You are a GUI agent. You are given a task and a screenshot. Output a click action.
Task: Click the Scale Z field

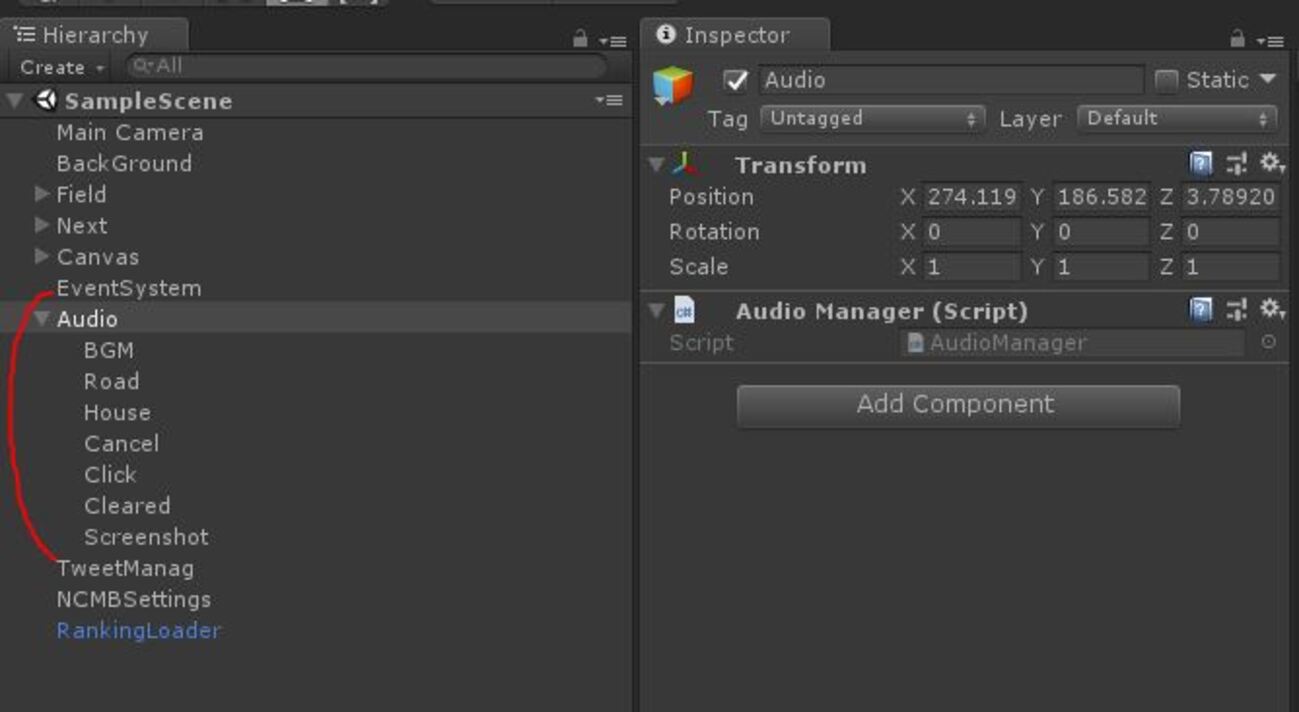coord(1230,267)
